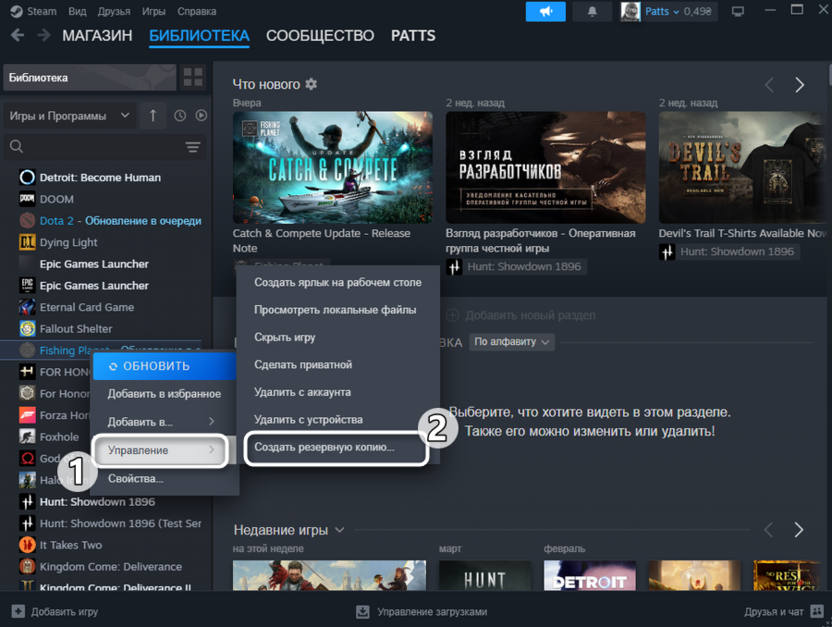Click the add game plus icon
This screenshot has height=627, width=832.
[x=18, y=612]
